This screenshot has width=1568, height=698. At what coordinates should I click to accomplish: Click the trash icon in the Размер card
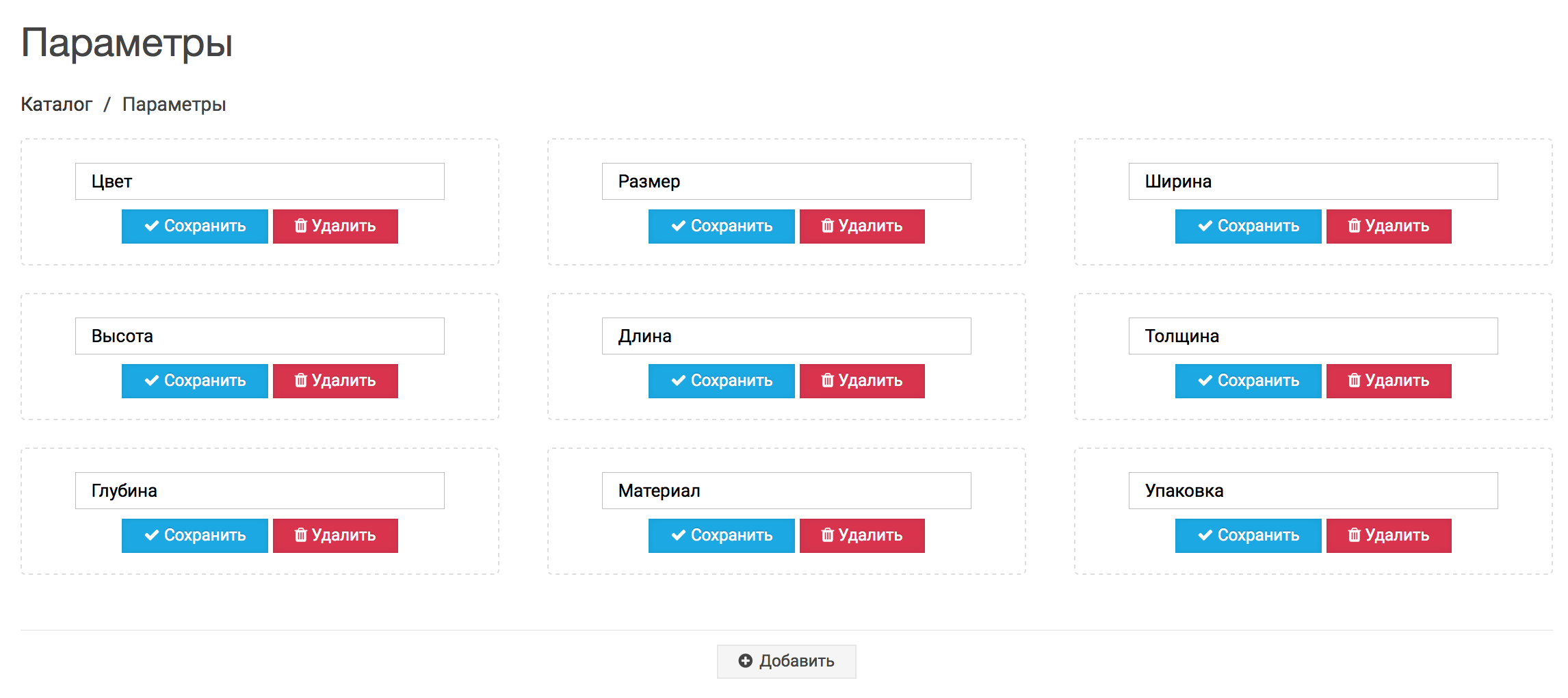pyautogui.click(x=827, y=226)
